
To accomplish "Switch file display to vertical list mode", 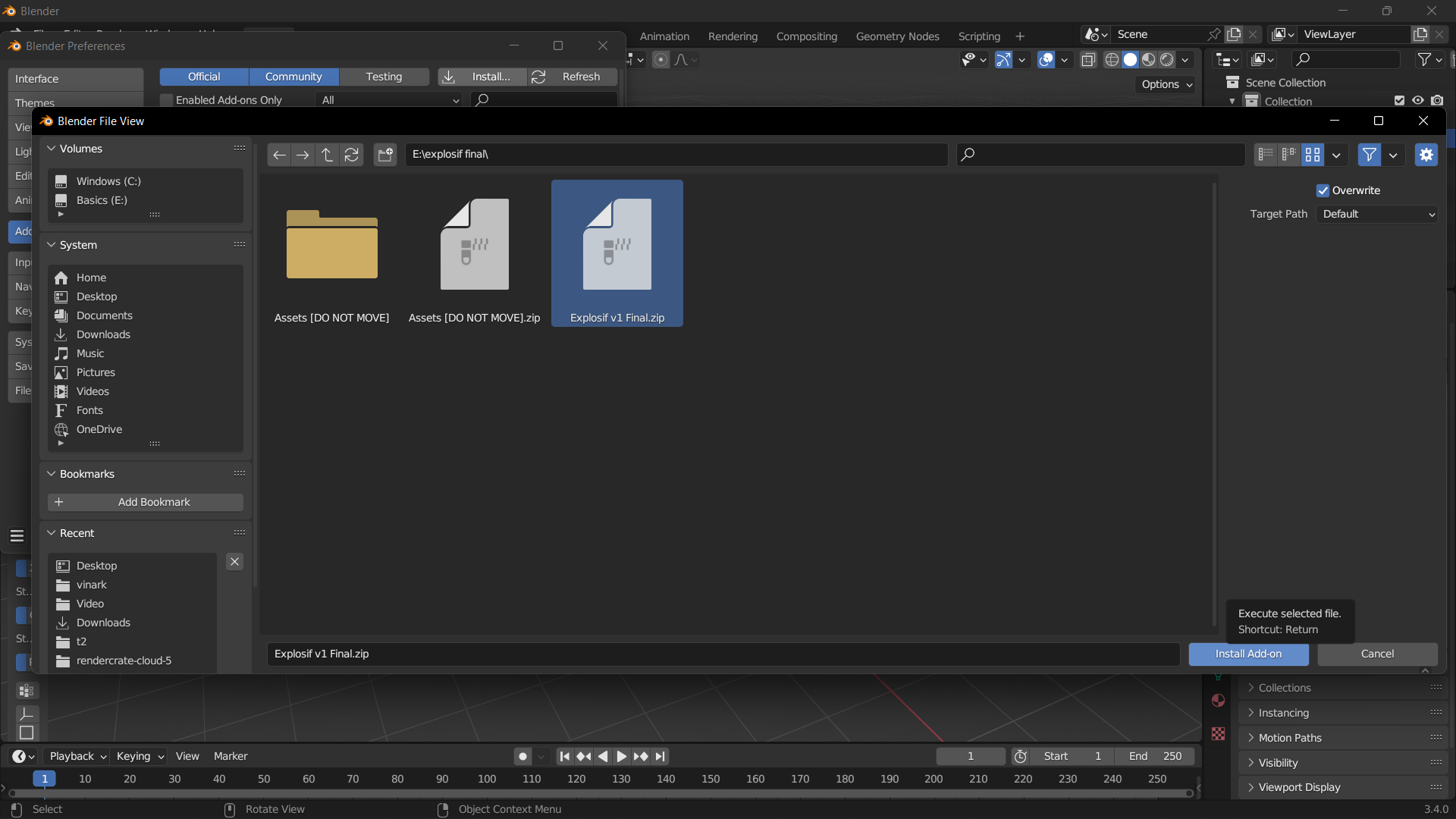I will [1266, 155].
